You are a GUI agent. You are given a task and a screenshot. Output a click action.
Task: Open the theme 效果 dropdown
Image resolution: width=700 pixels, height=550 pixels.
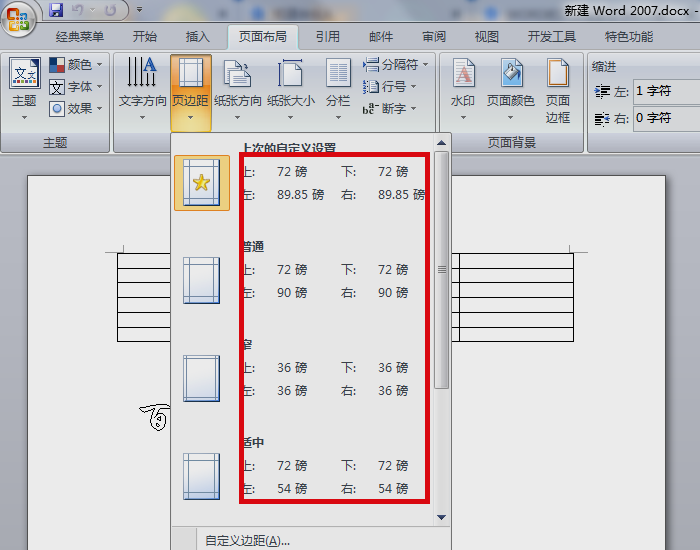tap(75, 108)
